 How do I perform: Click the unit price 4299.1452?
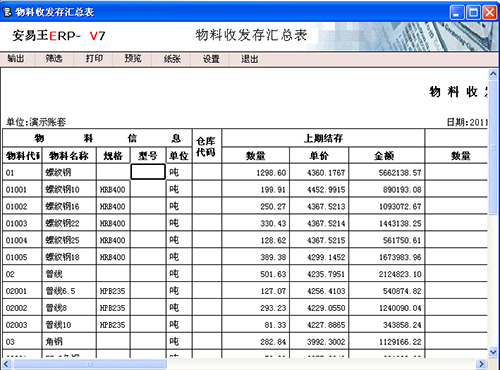[326, 257]
